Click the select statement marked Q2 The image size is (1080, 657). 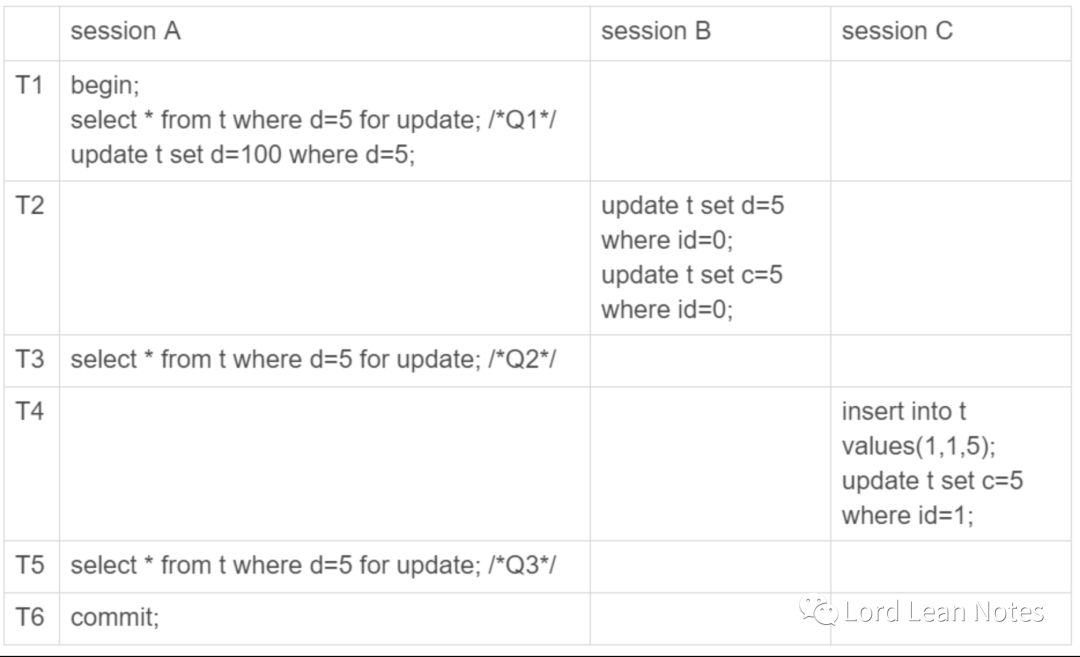pyautogui.click(x=312, y=359)
